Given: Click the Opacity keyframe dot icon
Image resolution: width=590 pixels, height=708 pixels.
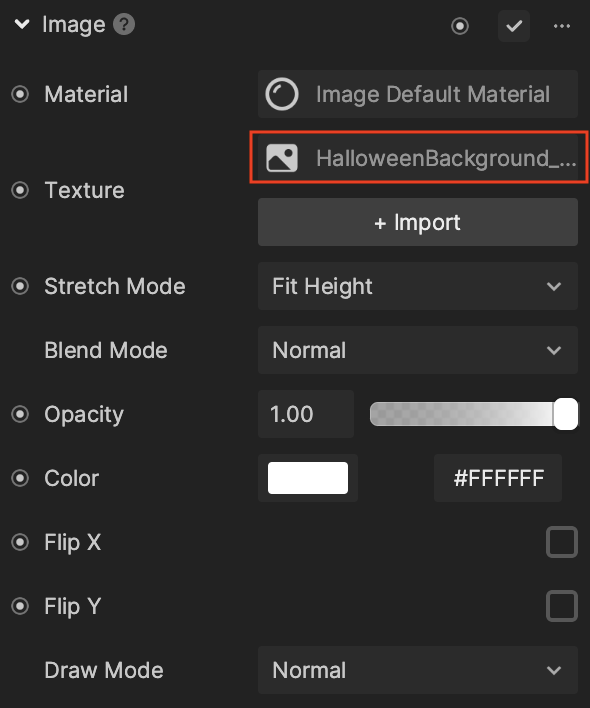Looking at the screenshot, I should [20, 414].
